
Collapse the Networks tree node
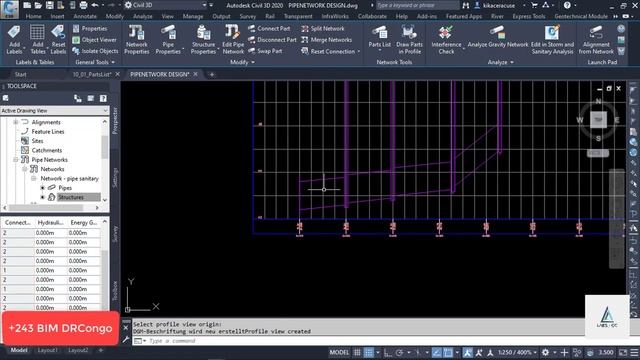(x=24, y=169)
